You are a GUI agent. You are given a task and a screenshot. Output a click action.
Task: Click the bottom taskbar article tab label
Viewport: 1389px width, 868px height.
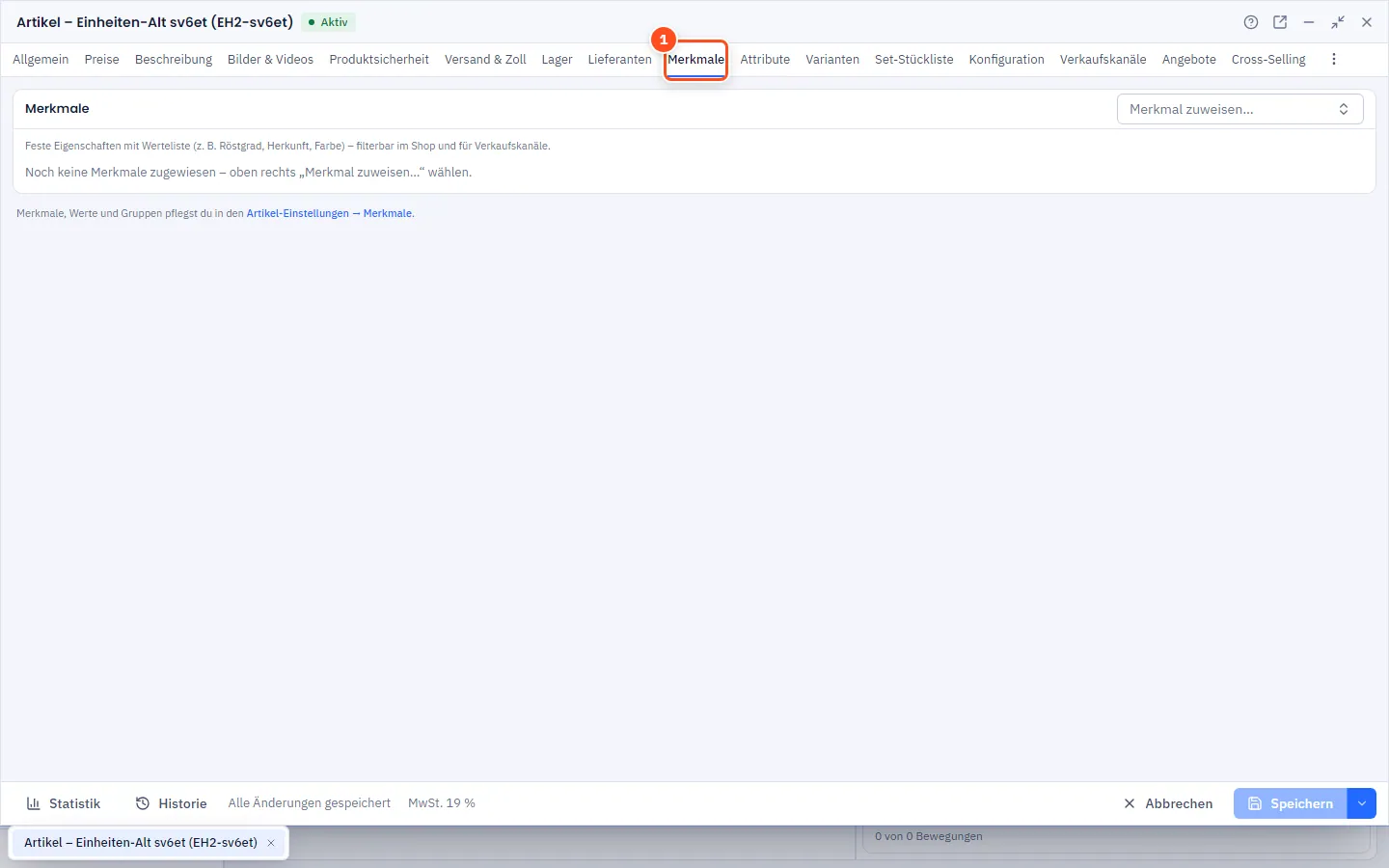(141, 843)
